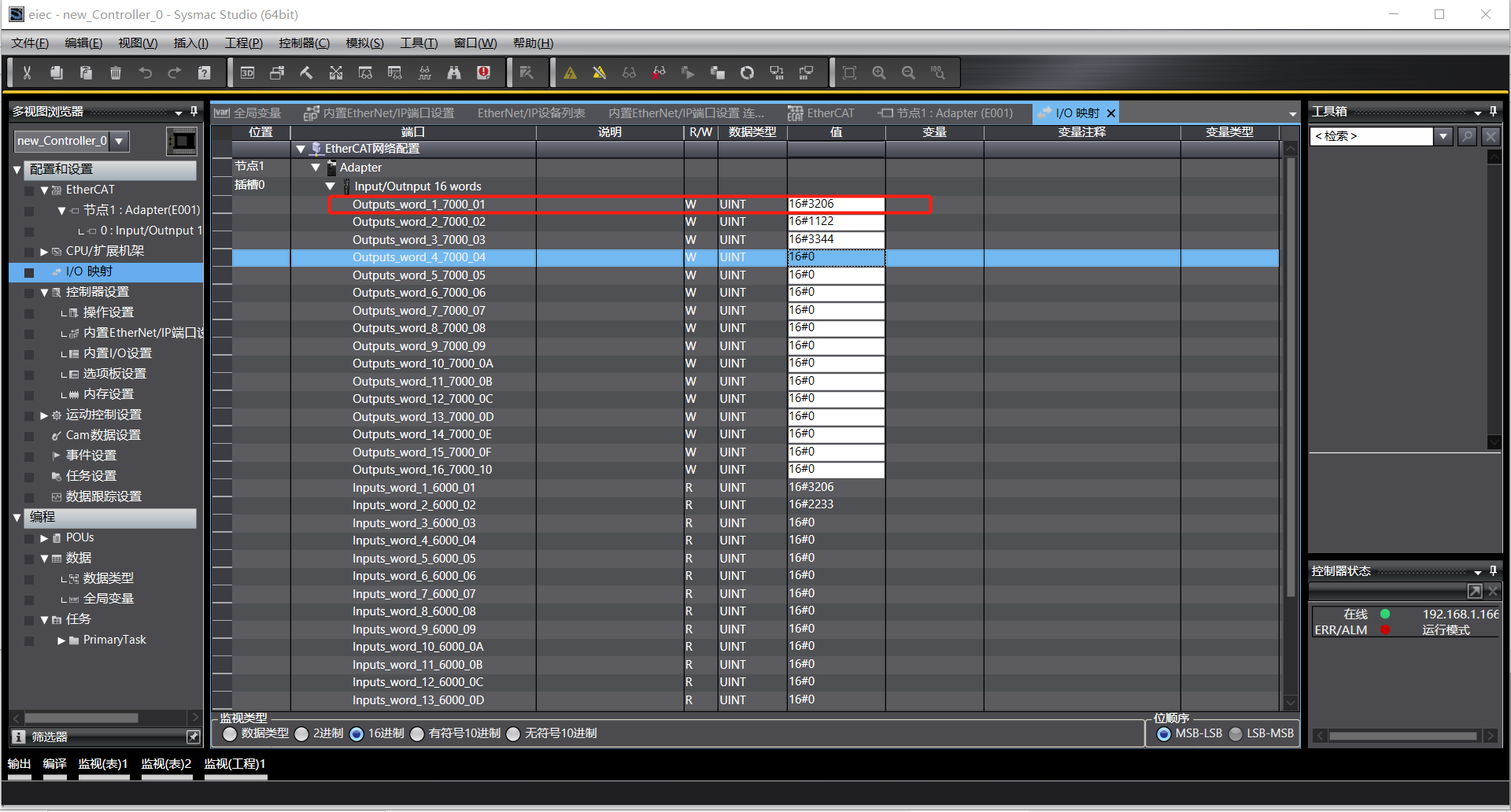
Task: Click the yellow warning triangle Online icon
Action: pyautogui.click(x=571, y=73)
